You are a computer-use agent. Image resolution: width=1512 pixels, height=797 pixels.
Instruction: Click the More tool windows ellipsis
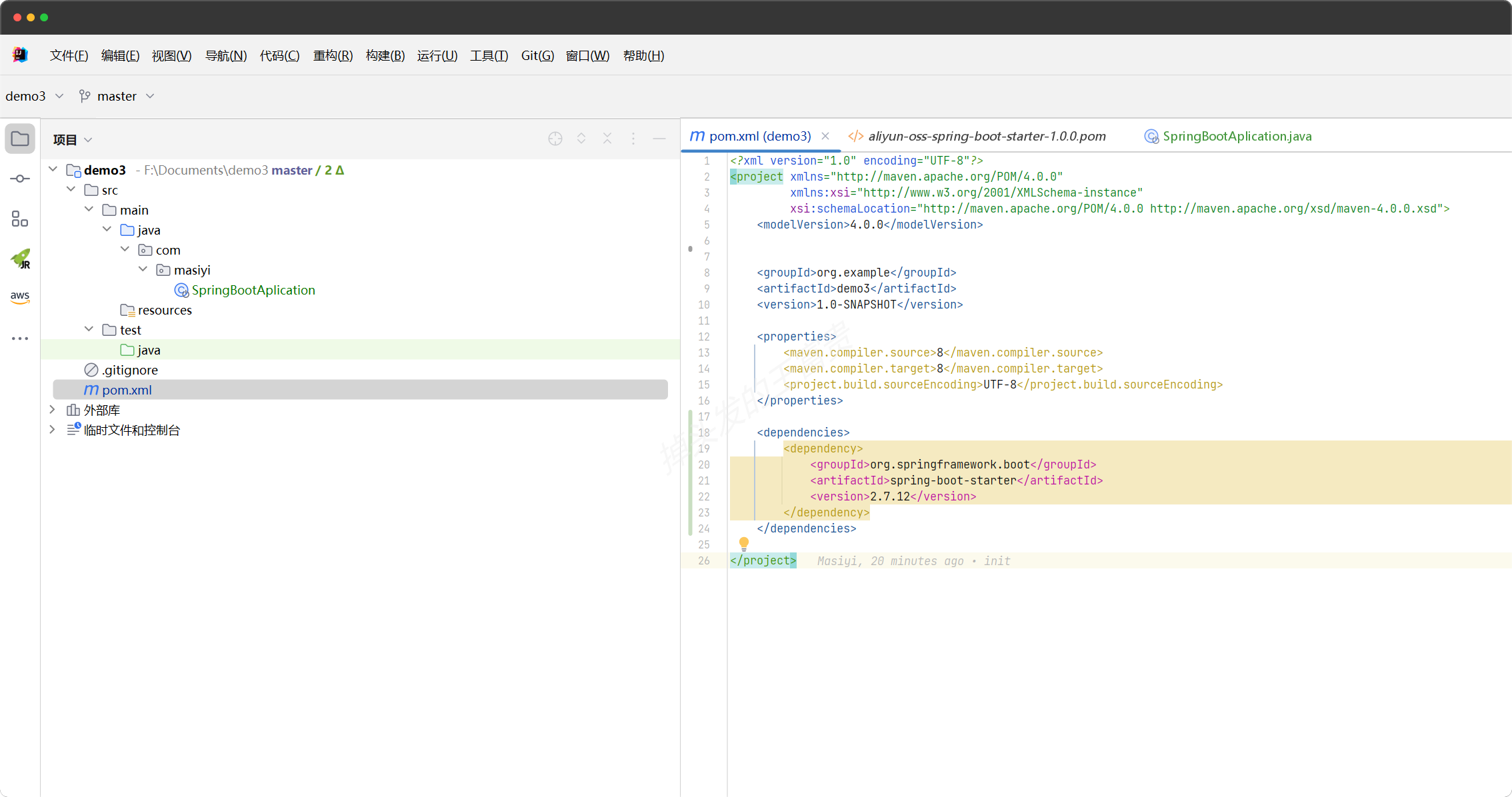coord(20,339)
